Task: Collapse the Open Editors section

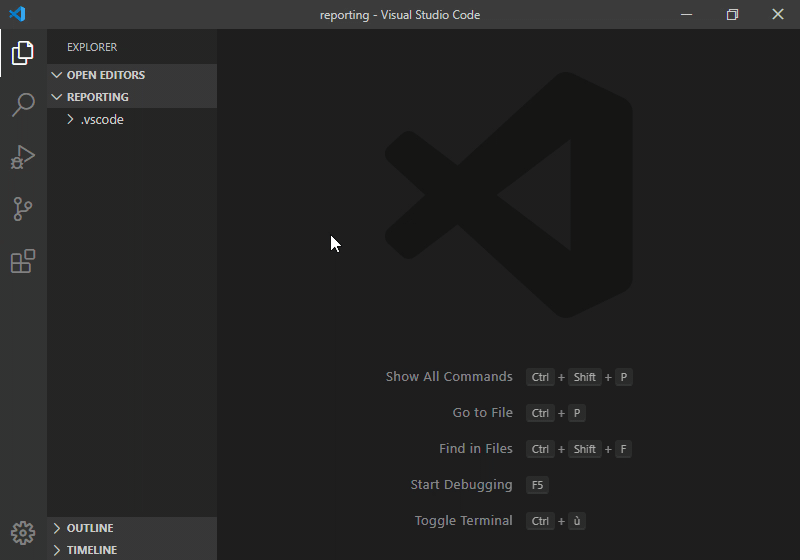Action: point(132,75)
